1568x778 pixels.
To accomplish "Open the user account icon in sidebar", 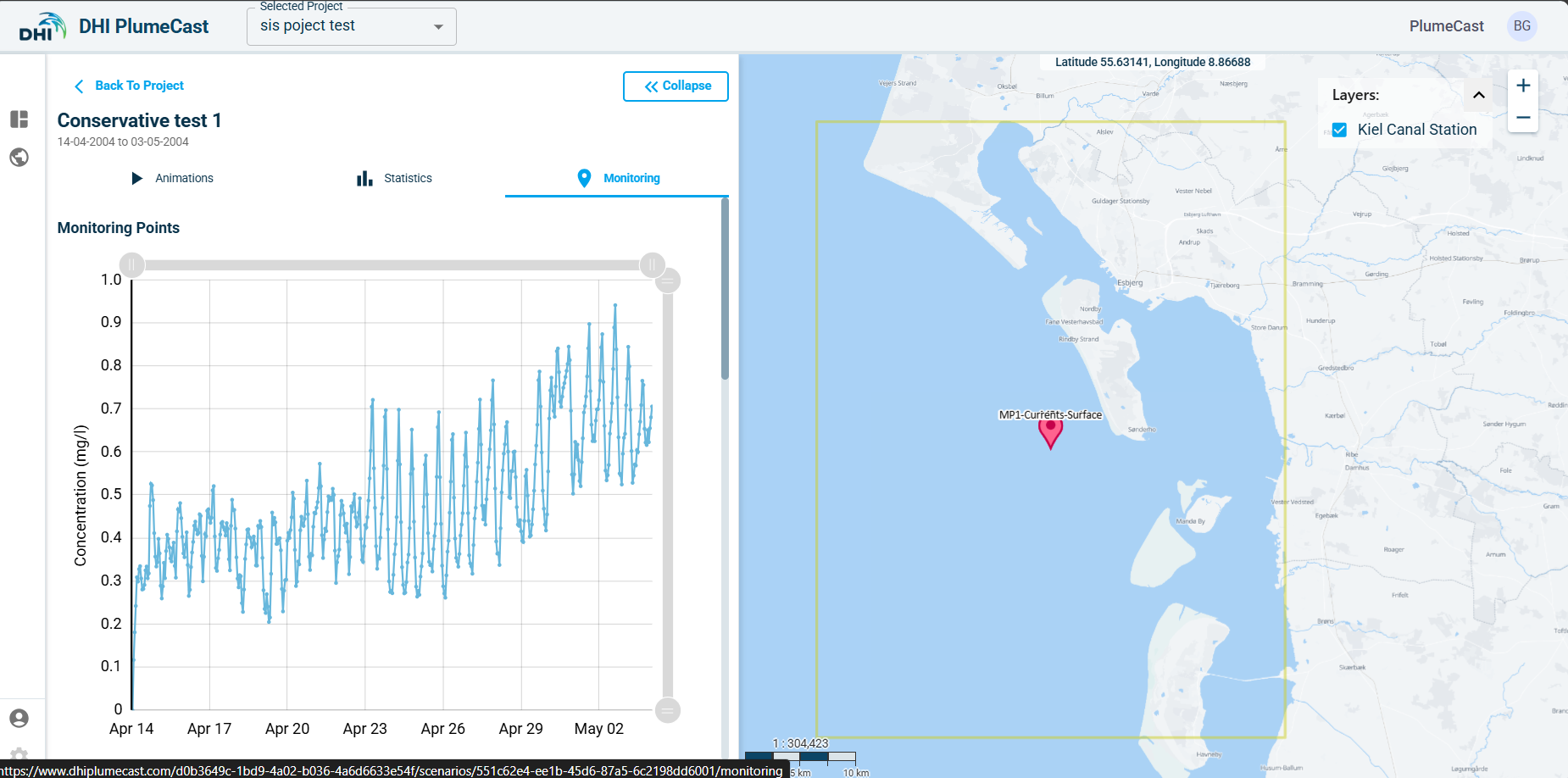I will (x=19, y=719).
